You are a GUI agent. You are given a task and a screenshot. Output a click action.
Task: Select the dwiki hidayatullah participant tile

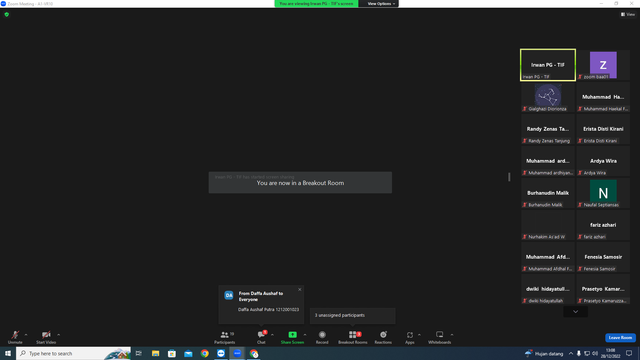coord(548,289)
